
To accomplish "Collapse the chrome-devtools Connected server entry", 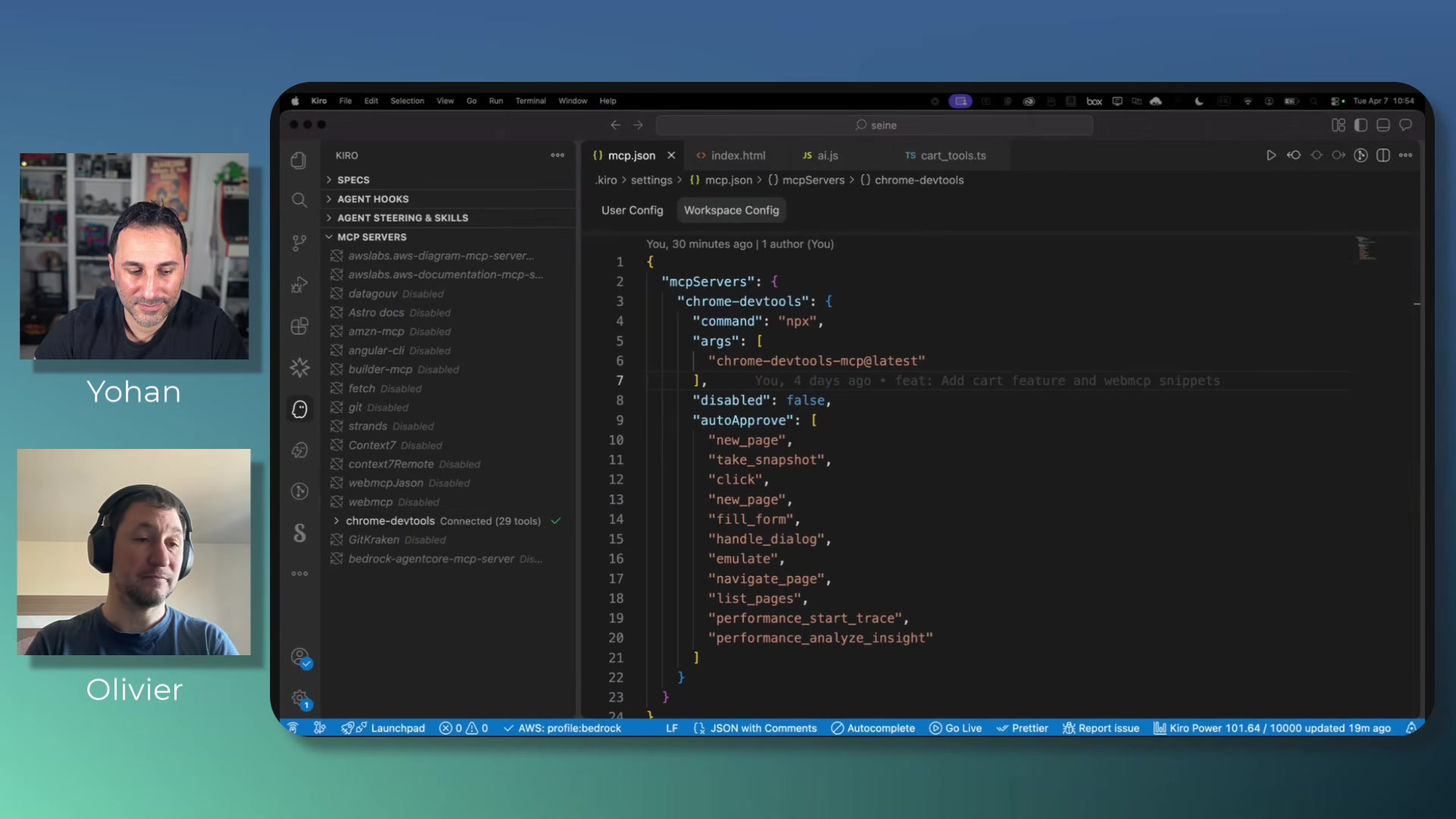I will (x=337, y=521).
